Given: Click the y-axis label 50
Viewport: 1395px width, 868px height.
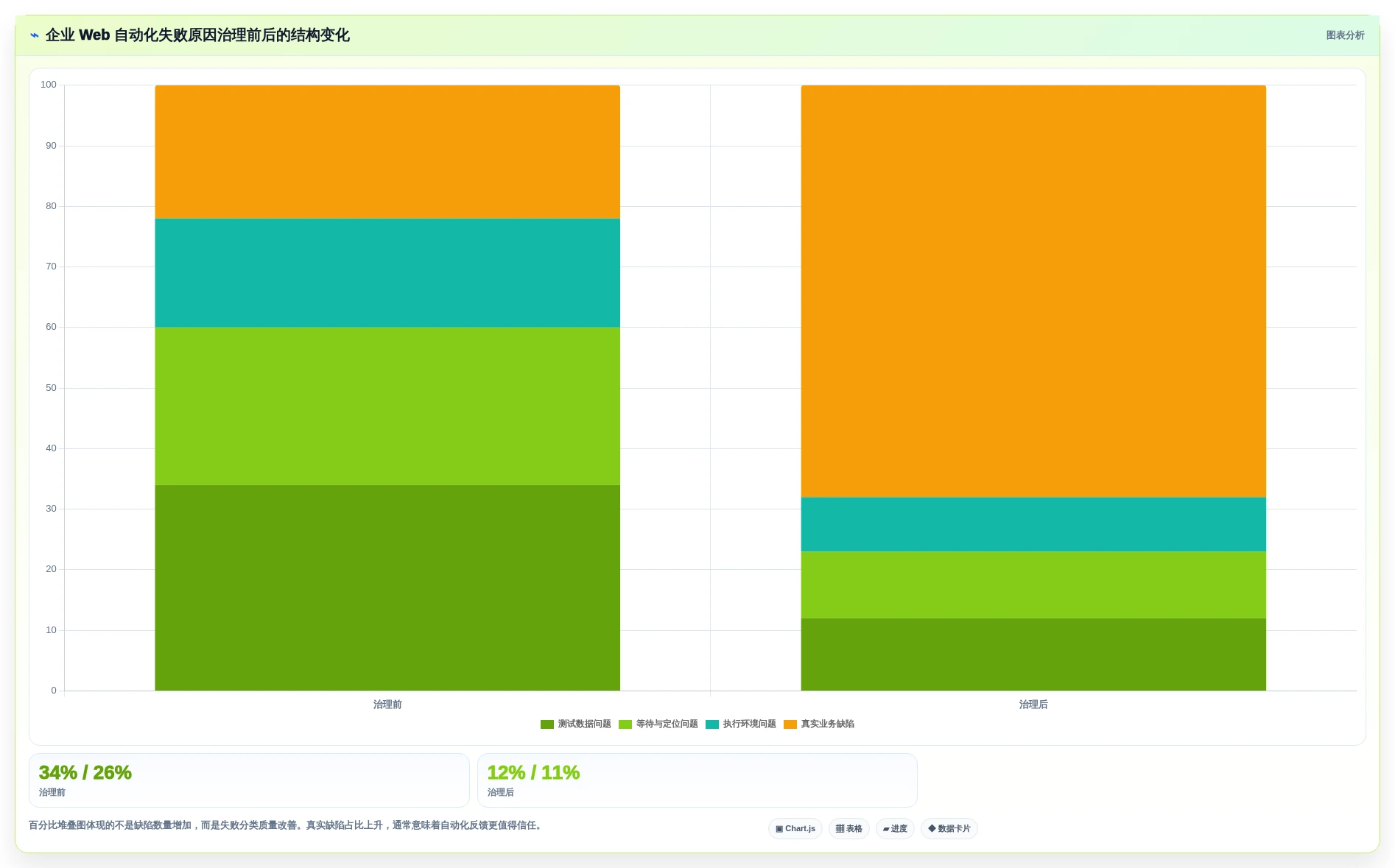Looking at the screenshot, I should tap(51, 388).
